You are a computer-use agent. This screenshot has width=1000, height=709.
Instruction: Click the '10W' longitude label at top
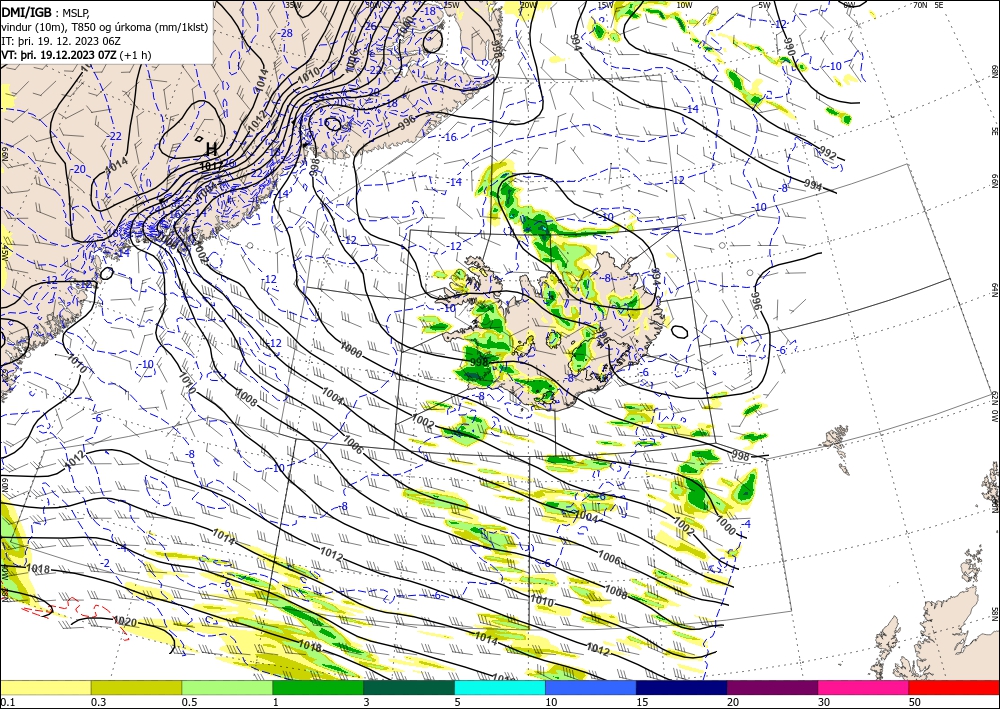click(684, 5)
